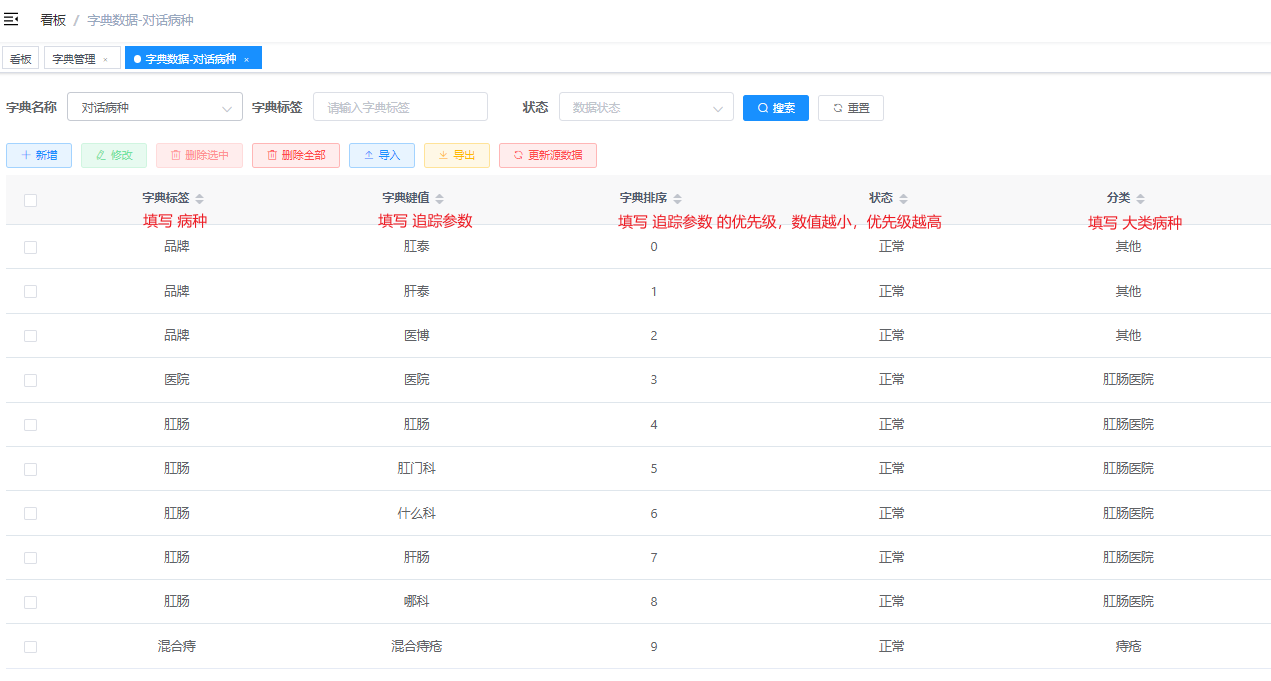Screen dimensions: 1271x681
Task: Click the 肛门科 key value cell
Action: click(x=417, y=468)
